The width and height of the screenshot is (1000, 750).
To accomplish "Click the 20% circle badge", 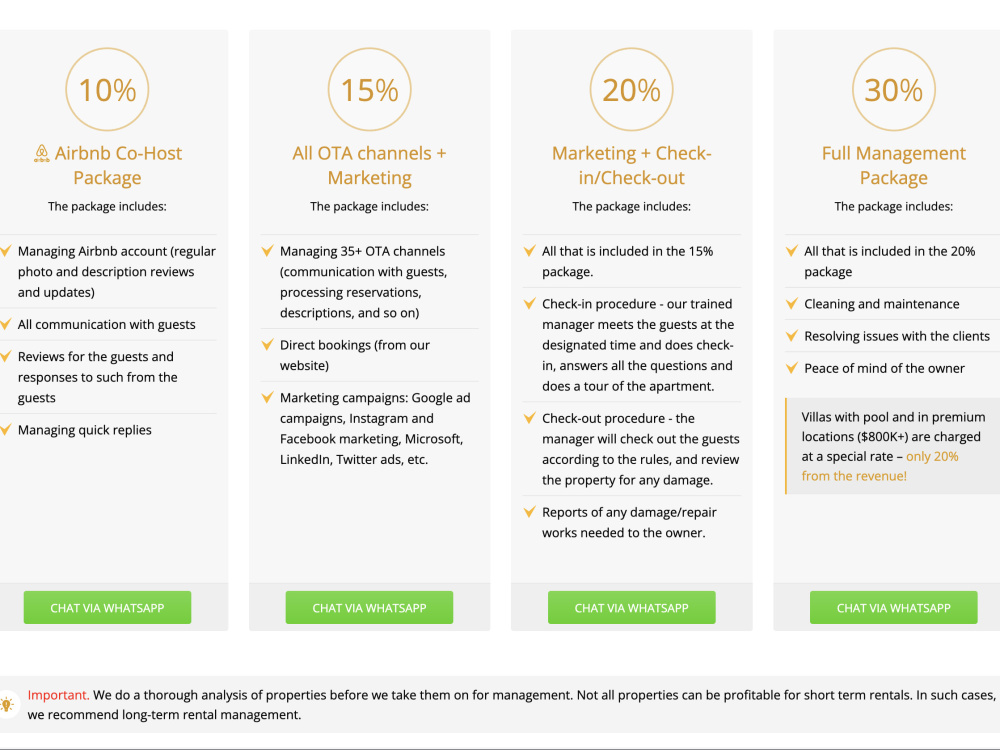I will point(631,89).
